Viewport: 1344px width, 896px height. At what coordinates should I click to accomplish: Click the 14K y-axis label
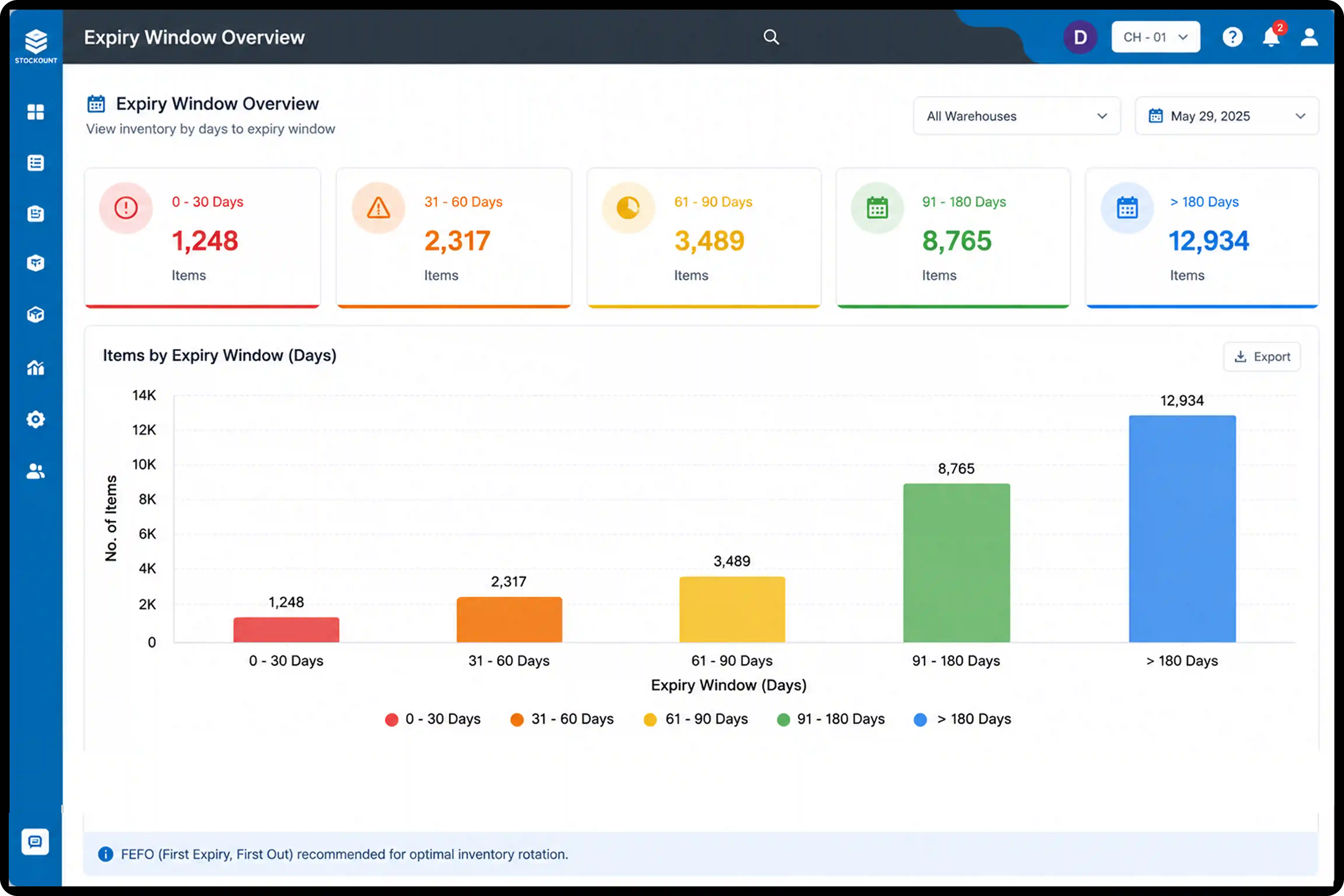(x=144, y=395)
